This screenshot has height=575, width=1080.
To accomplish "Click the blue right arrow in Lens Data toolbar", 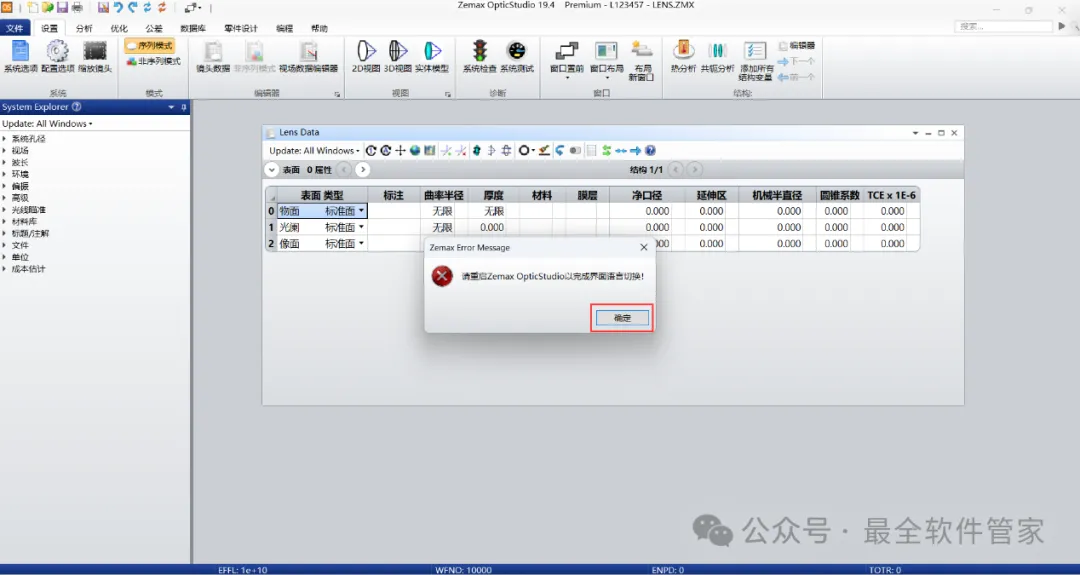I will (635, 150).
